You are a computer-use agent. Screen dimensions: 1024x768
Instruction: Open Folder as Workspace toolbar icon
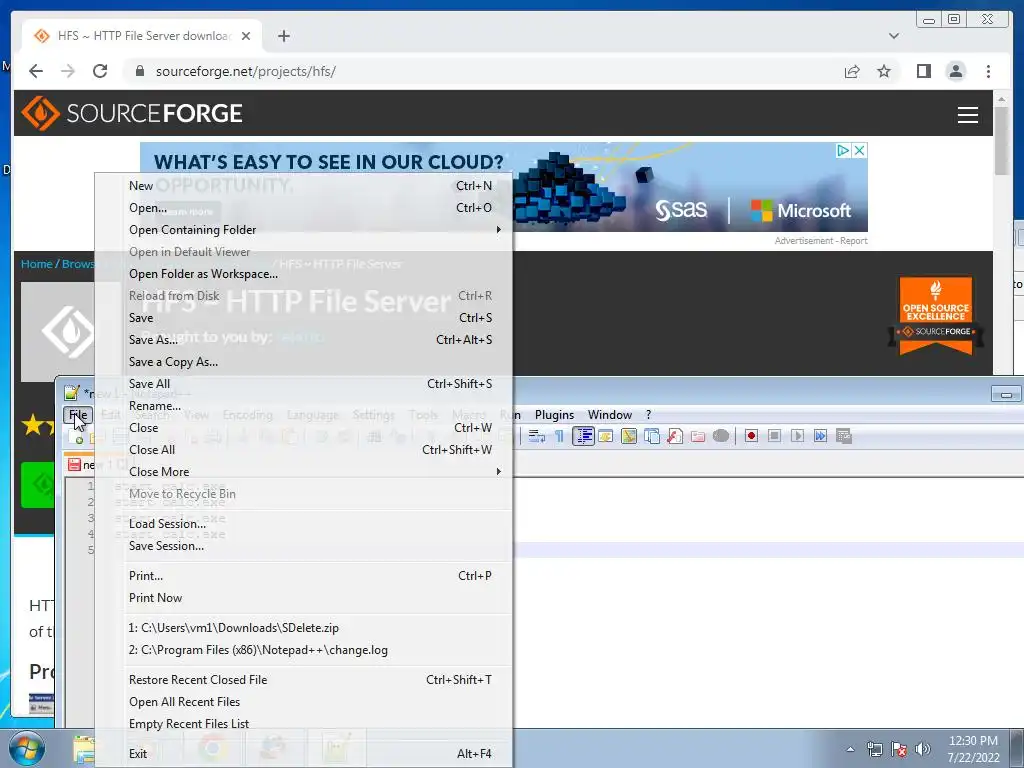(x=697, y=436)
